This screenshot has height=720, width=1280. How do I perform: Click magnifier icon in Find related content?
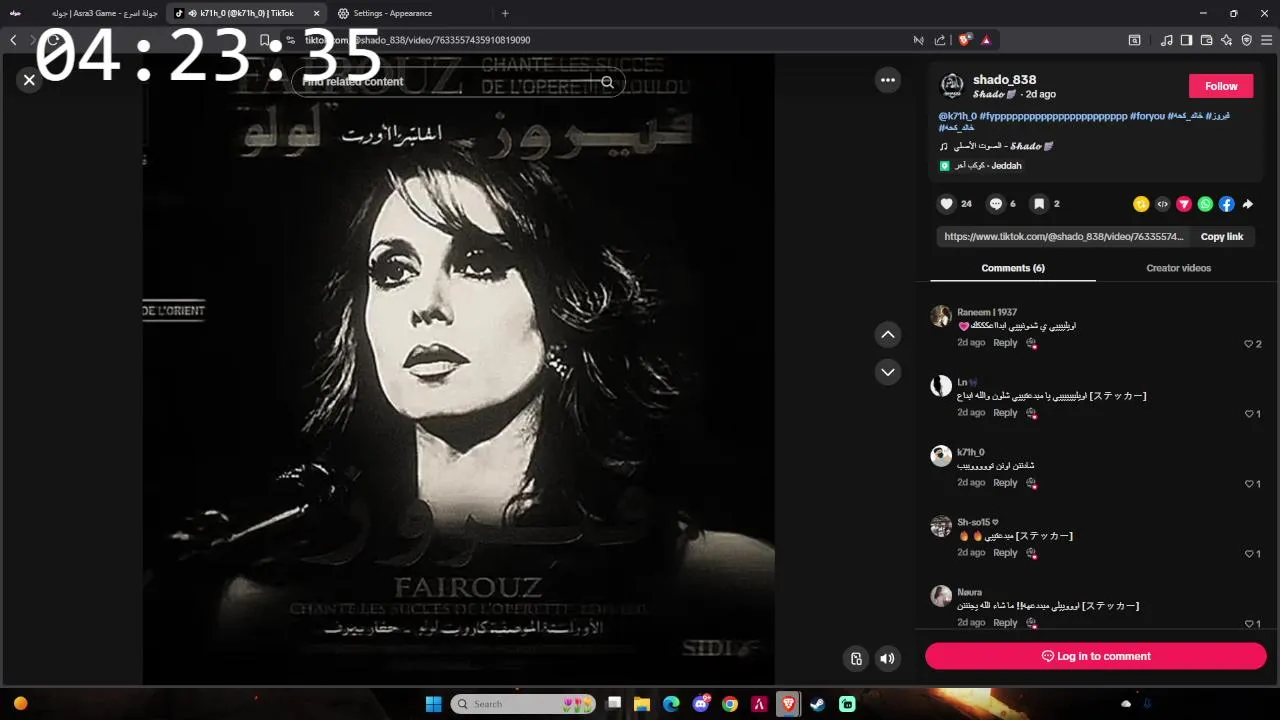607,82
